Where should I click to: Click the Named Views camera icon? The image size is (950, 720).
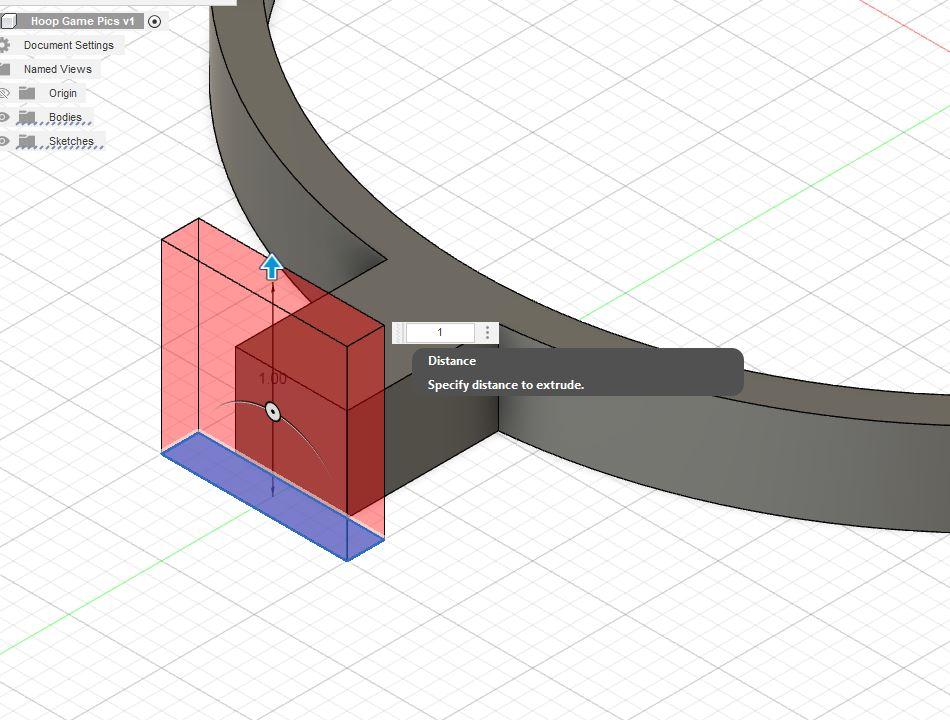tap(6, 68)
